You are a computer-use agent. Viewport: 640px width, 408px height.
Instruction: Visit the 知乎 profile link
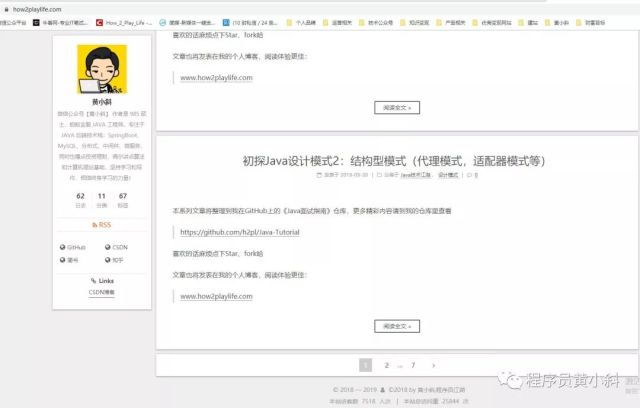(114, 259)
